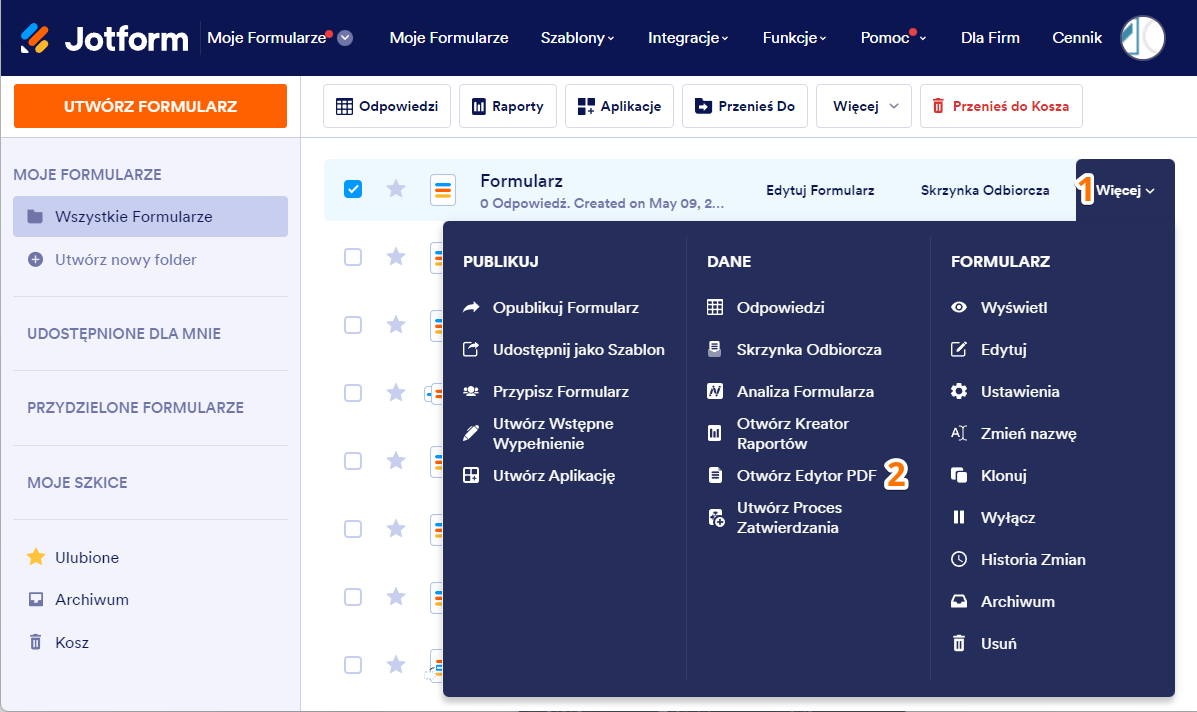Image resolution: width=1197 pixels, height=712 pixels.
Task: Collapse the row Więcej menu
Action: 1125,190
